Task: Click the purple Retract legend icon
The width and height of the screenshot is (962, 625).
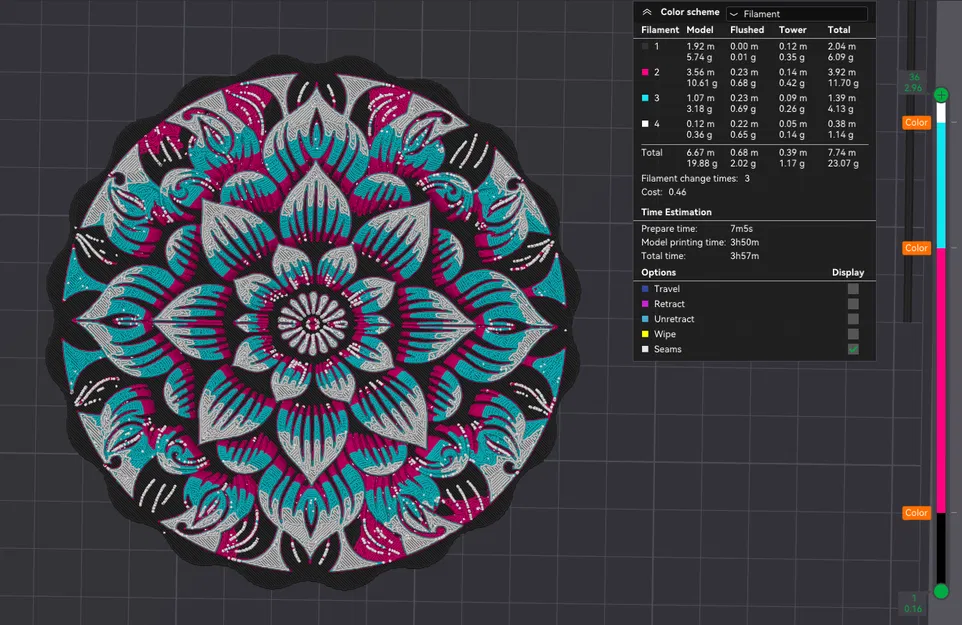Action: (643, 303)
